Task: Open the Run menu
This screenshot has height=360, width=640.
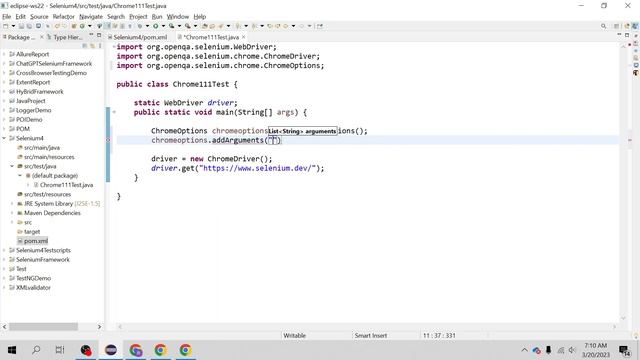Action: tap(157, 17)
